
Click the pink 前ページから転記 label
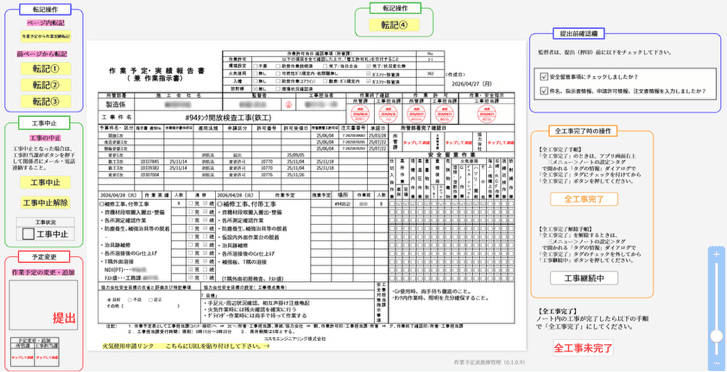42,54
